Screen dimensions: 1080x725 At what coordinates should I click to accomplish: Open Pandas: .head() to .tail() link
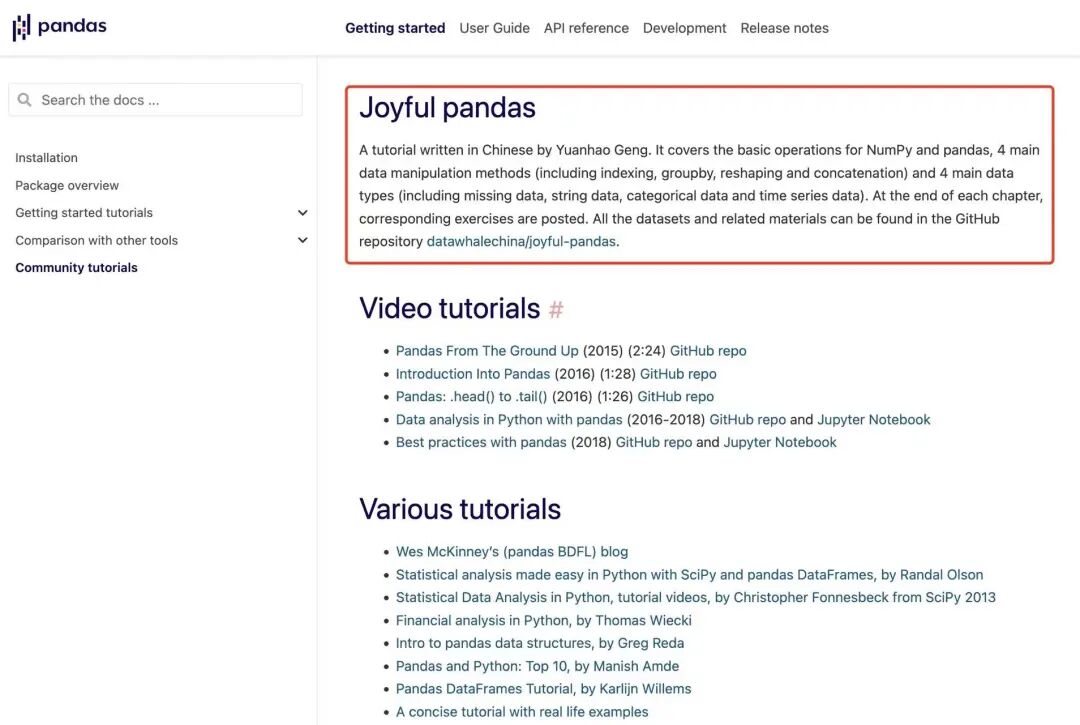coord(471,397)
